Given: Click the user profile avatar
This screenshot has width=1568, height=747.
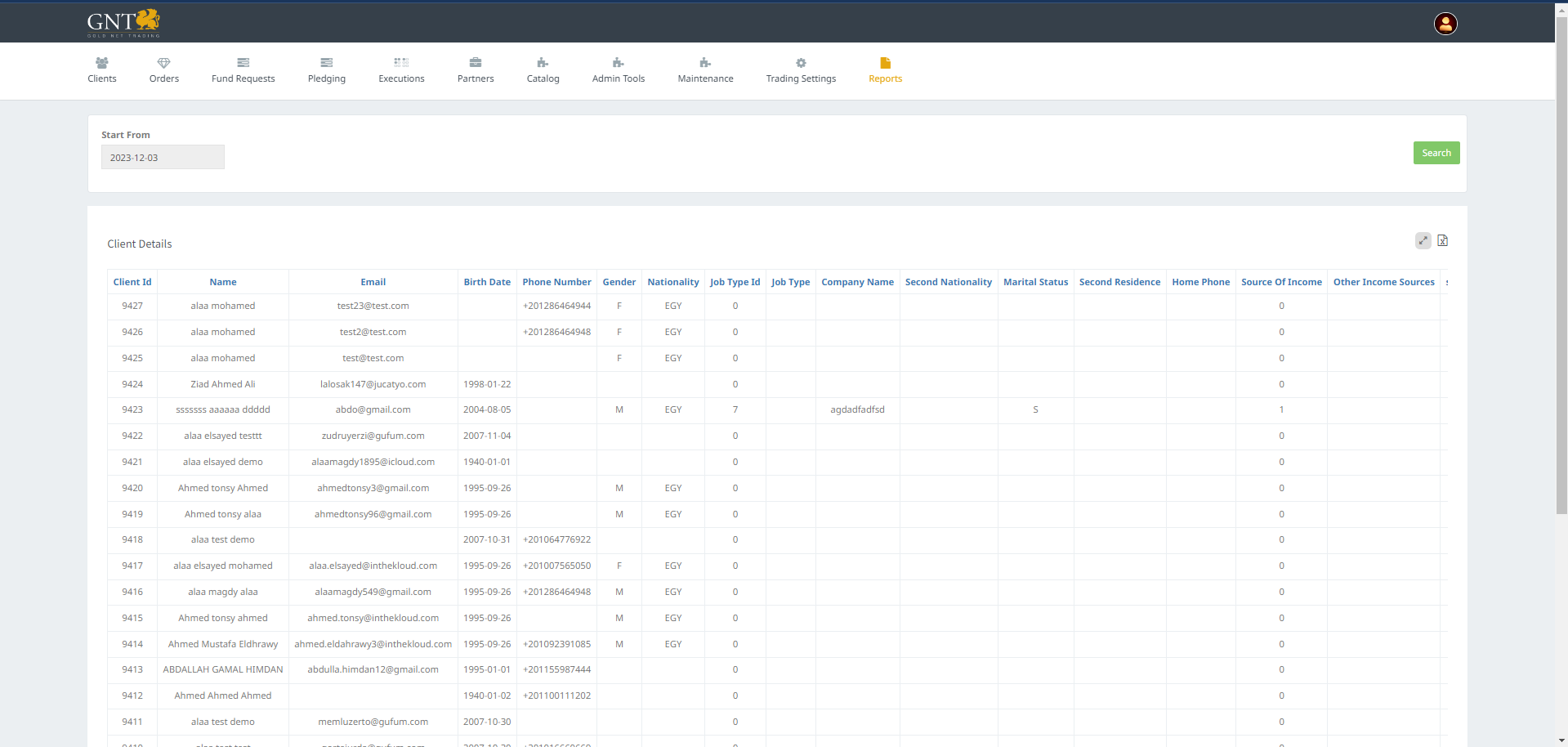Looking at the screenshot, I should pyautogui.click(x=1445, y=24).
